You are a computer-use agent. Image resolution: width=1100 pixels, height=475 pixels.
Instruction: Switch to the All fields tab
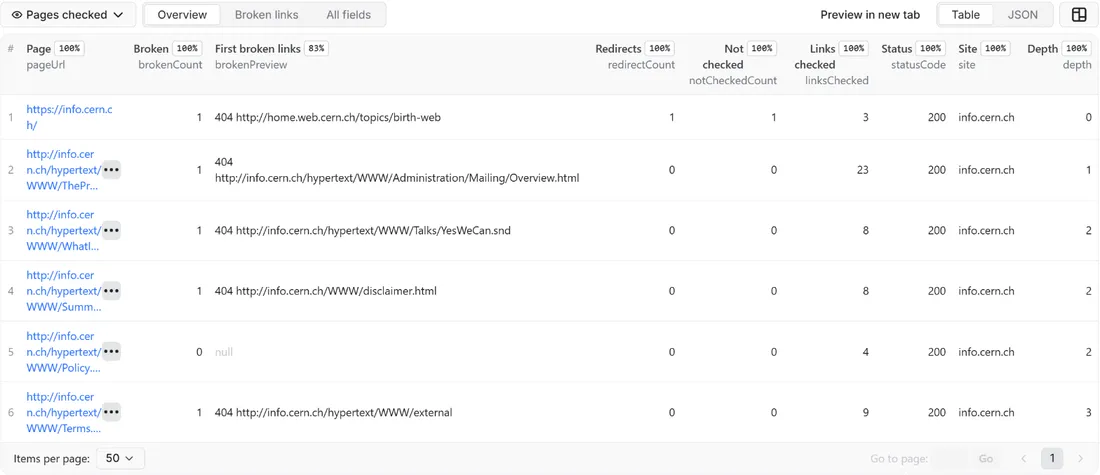coord(349,15)
